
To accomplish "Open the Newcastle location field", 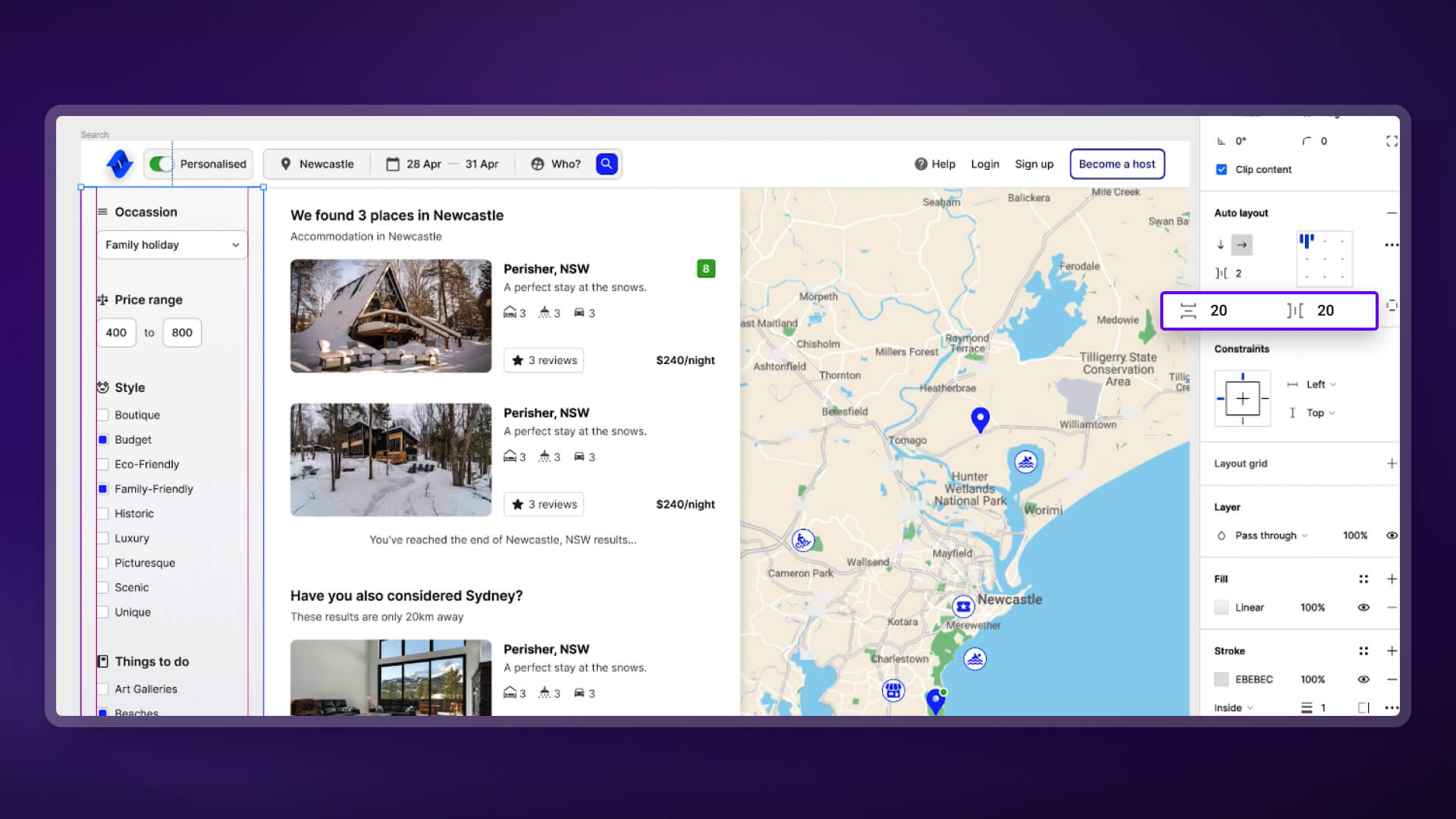I will tap(317, 164).
